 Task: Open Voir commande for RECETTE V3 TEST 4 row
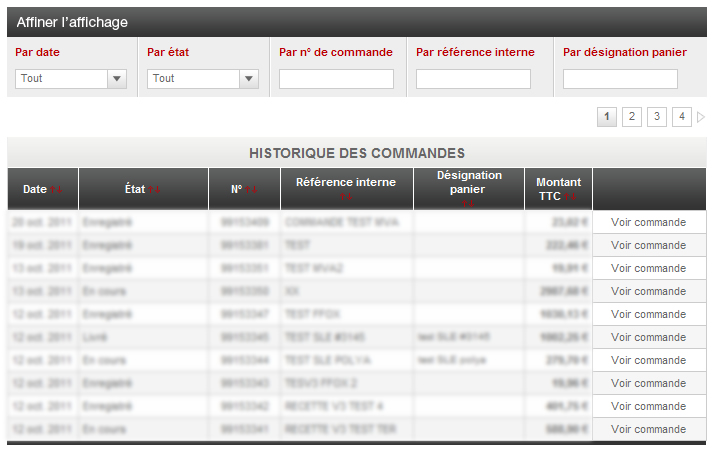coord(648,406)
